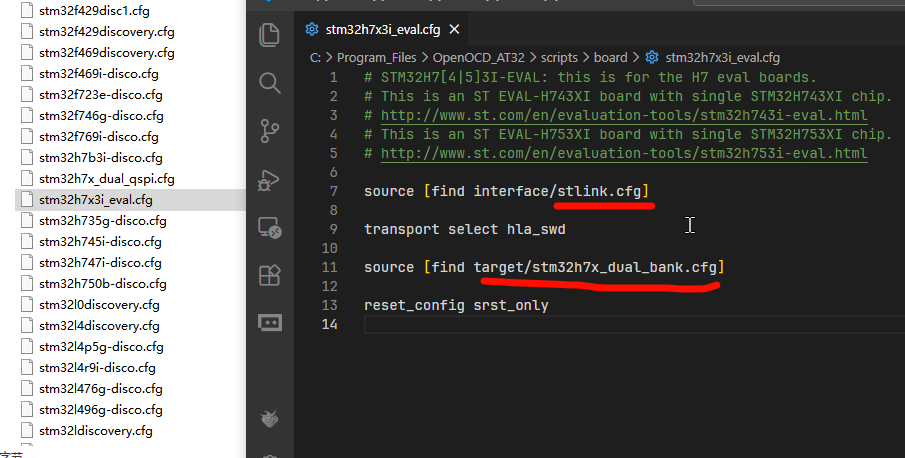
Task: Click the panel icon below Extensions
Action: tap(269, 322)
